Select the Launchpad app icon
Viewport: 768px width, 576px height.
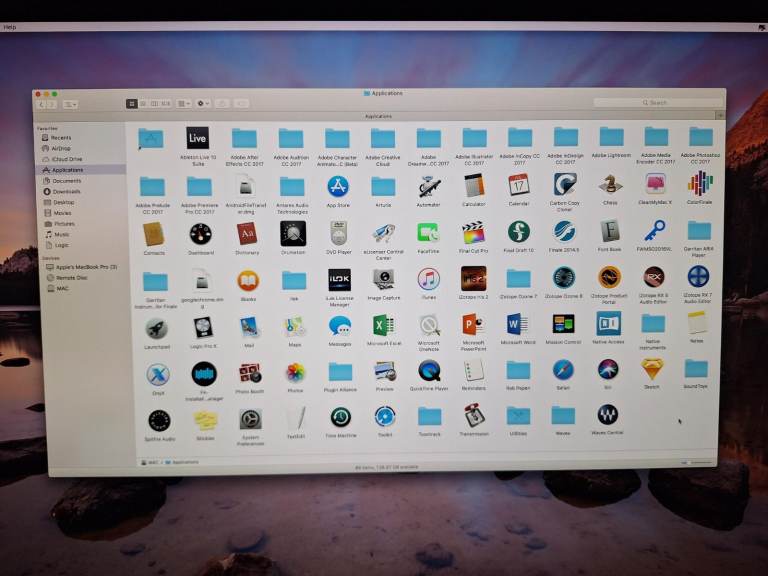157,328
